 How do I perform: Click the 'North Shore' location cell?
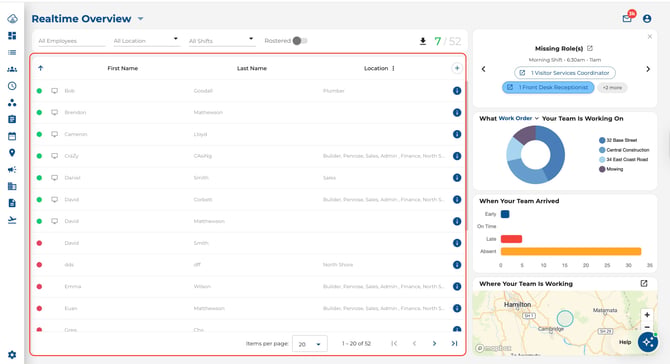(x=338, y=265)
